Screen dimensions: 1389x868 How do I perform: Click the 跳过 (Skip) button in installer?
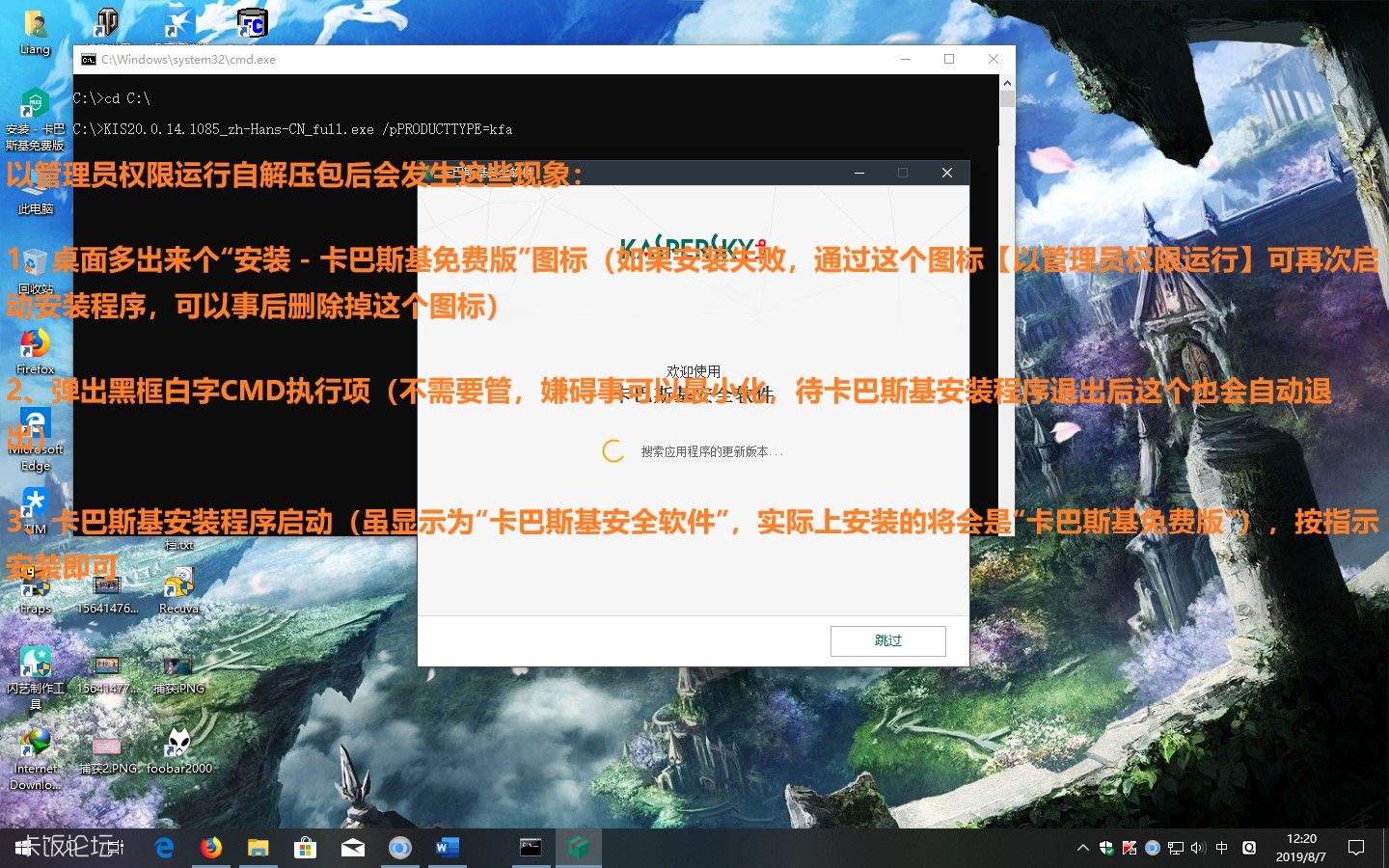click(887, 640)
